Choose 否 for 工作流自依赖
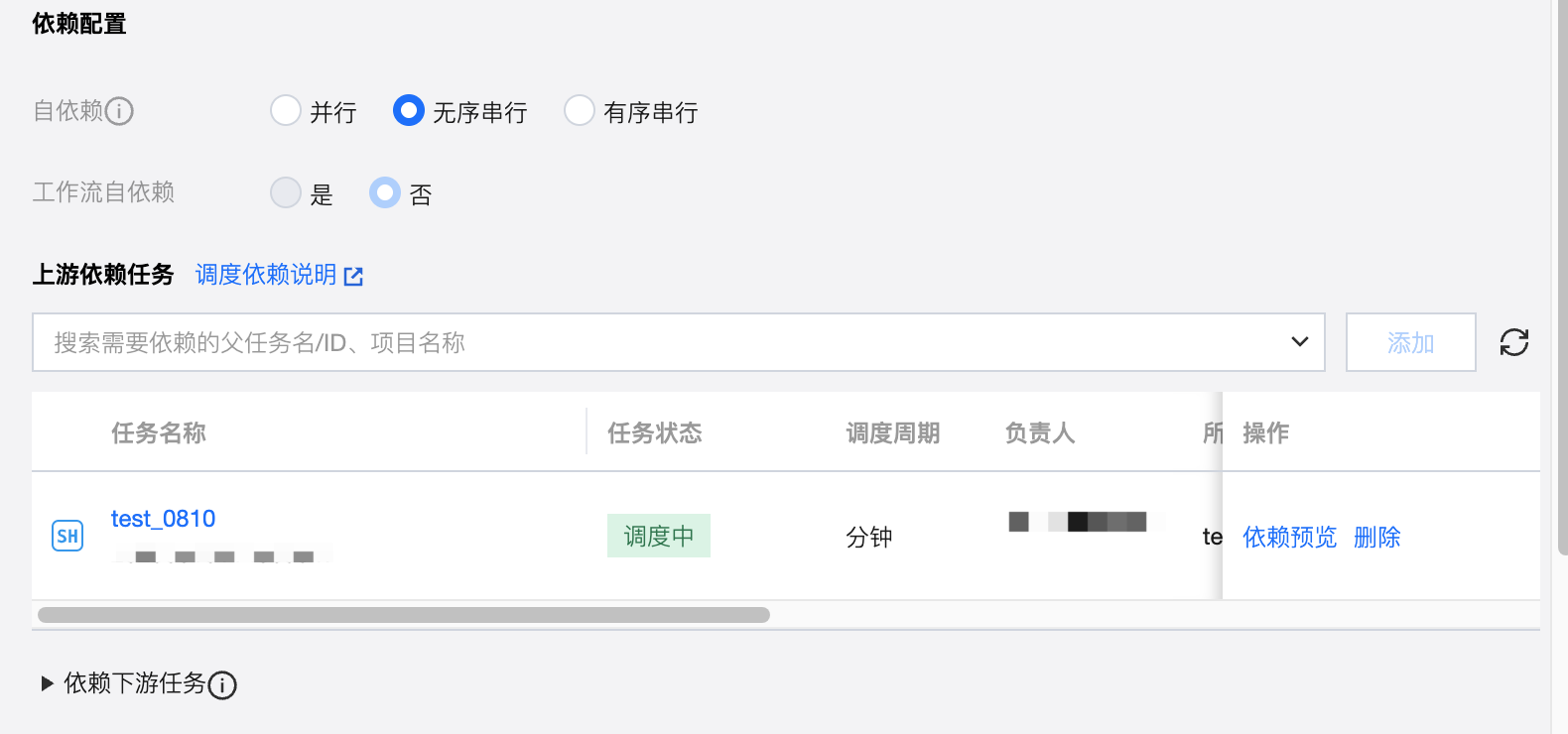Viewport: 1568px width, 734px height. pos(385,192)
